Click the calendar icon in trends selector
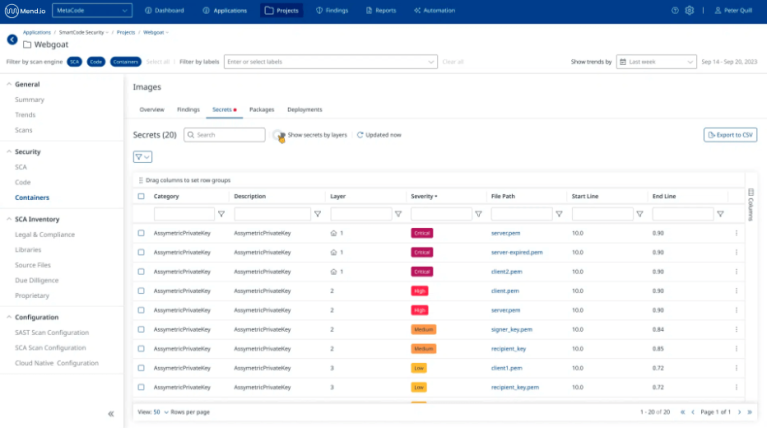The image size is (767, 428). [x=623, y=62]
